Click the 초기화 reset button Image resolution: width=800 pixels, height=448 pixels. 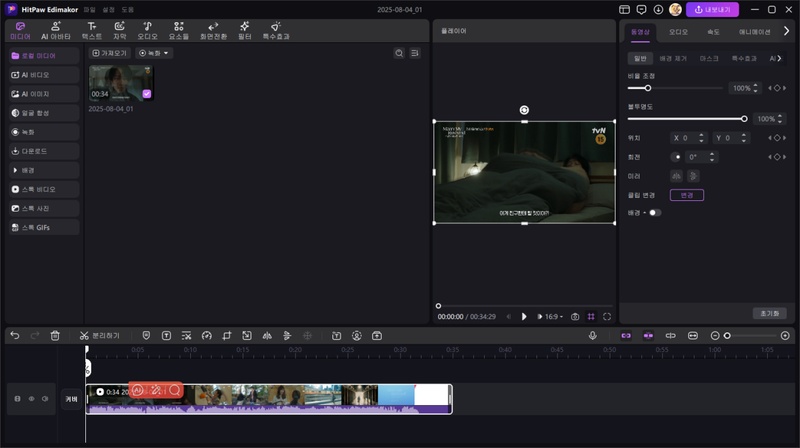(769, 313)
